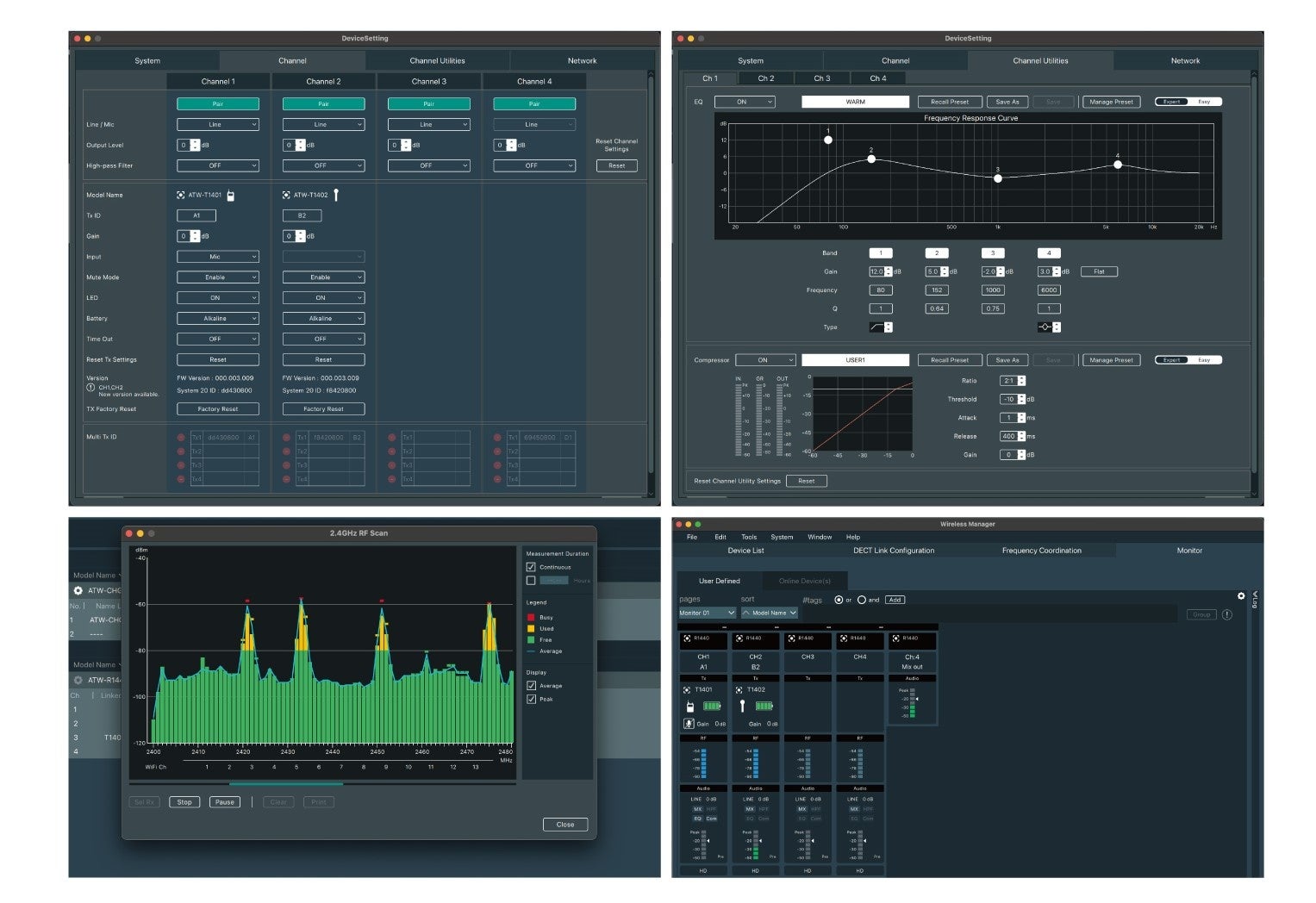This screenshot has width=1316, height=903.
Task: Open the gear icon beside ATW-CHG device
Action: pyautogui.click(x=78, y=590)
